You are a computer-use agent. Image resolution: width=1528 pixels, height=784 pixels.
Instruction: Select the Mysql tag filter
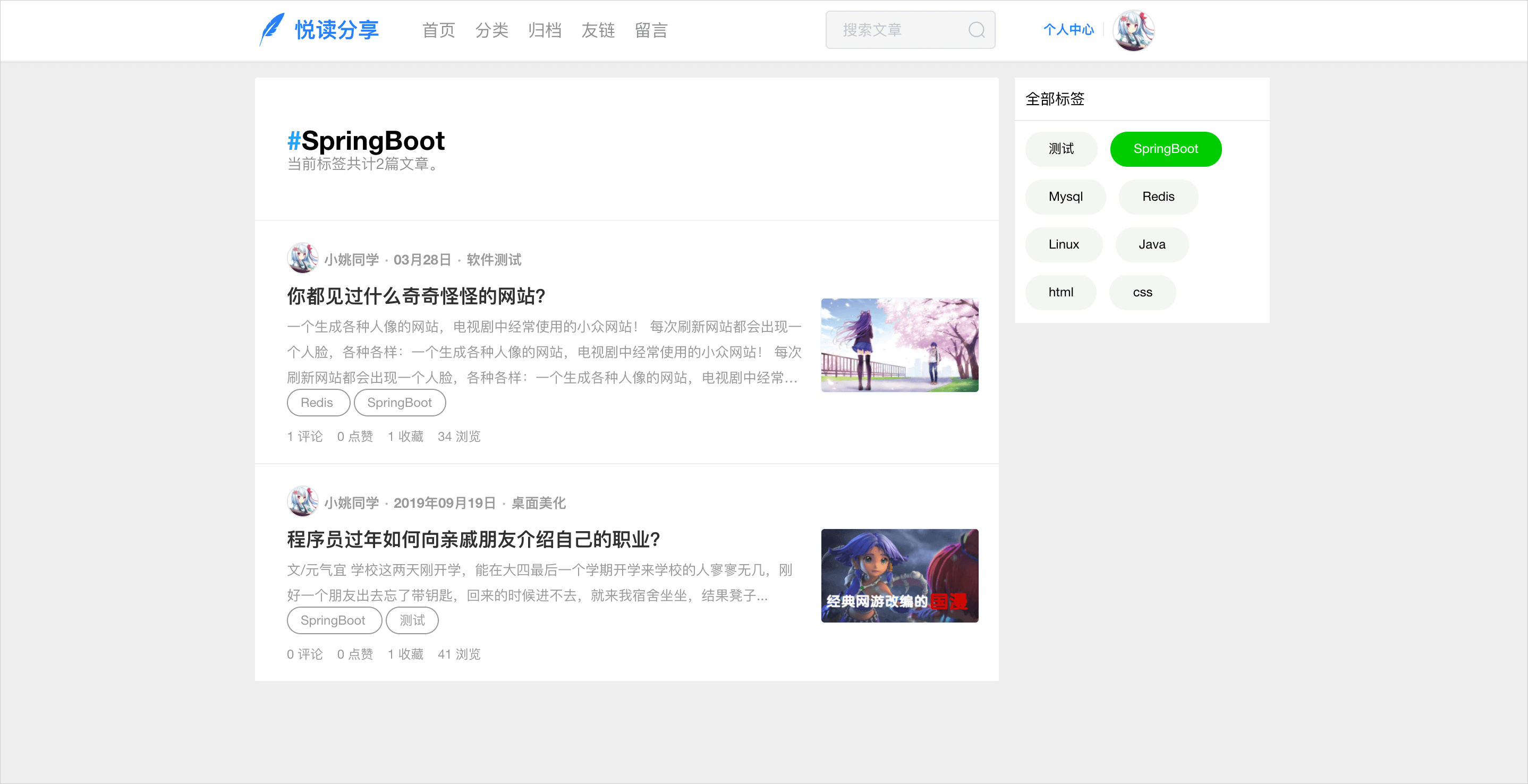tap(1065, 197)
